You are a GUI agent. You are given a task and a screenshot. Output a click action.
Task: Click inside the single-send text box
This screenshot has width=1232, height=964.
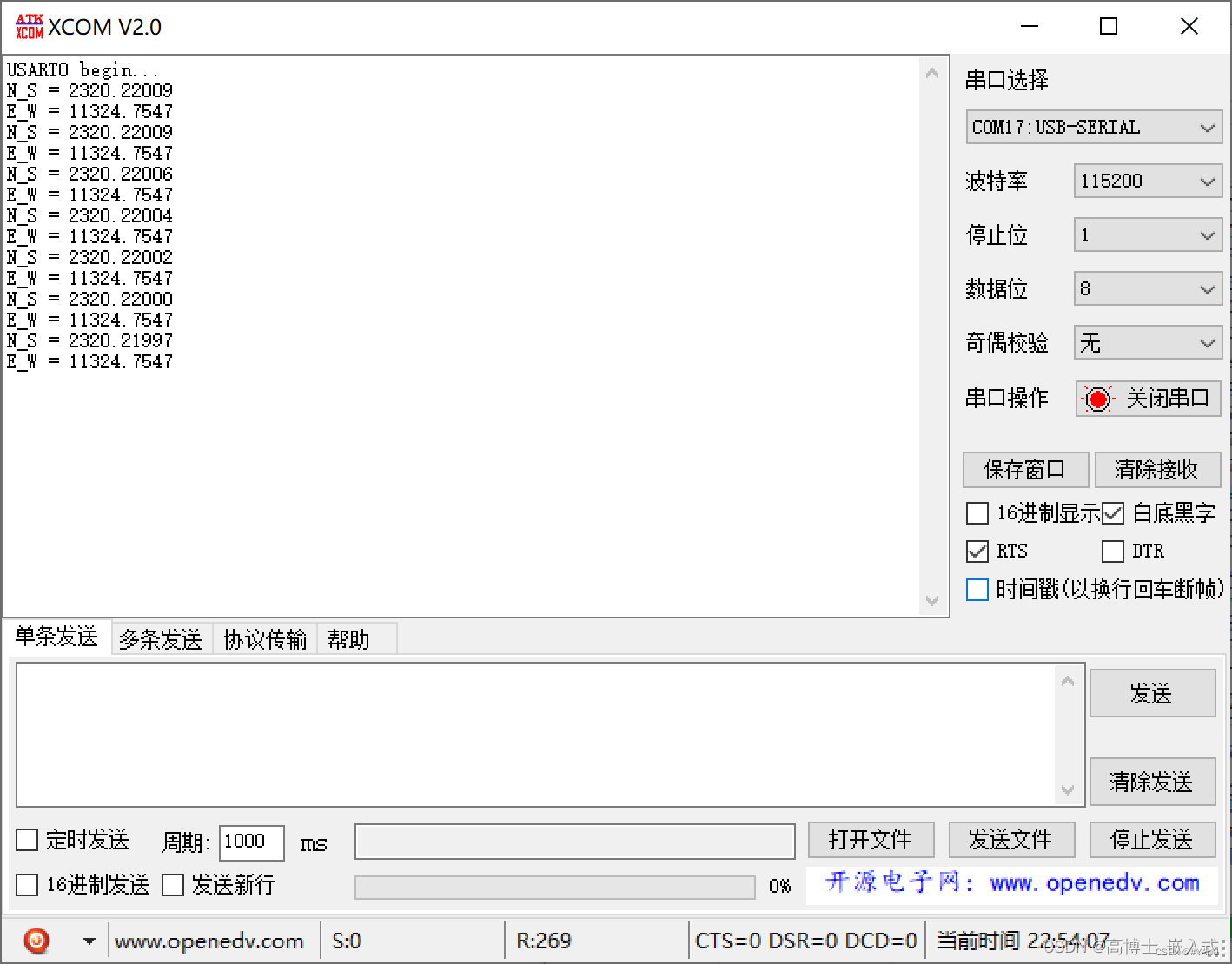coord(537,735)
